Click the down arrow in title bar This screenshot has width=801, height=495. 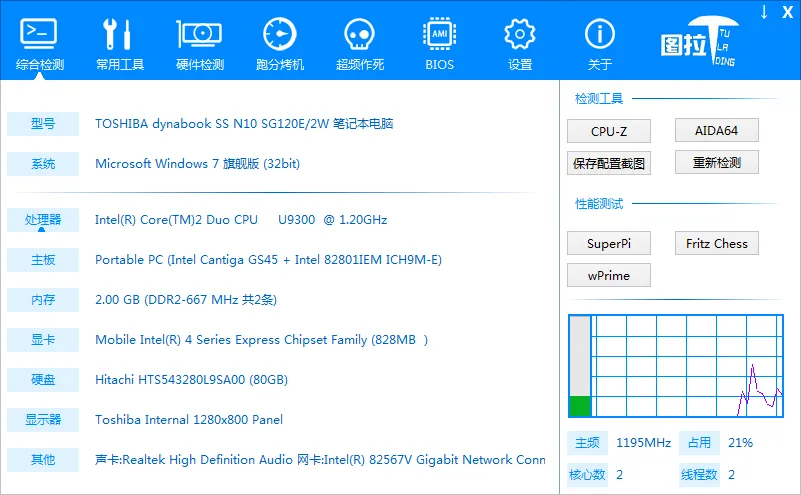pyautogui.click(x=764, y=12)
